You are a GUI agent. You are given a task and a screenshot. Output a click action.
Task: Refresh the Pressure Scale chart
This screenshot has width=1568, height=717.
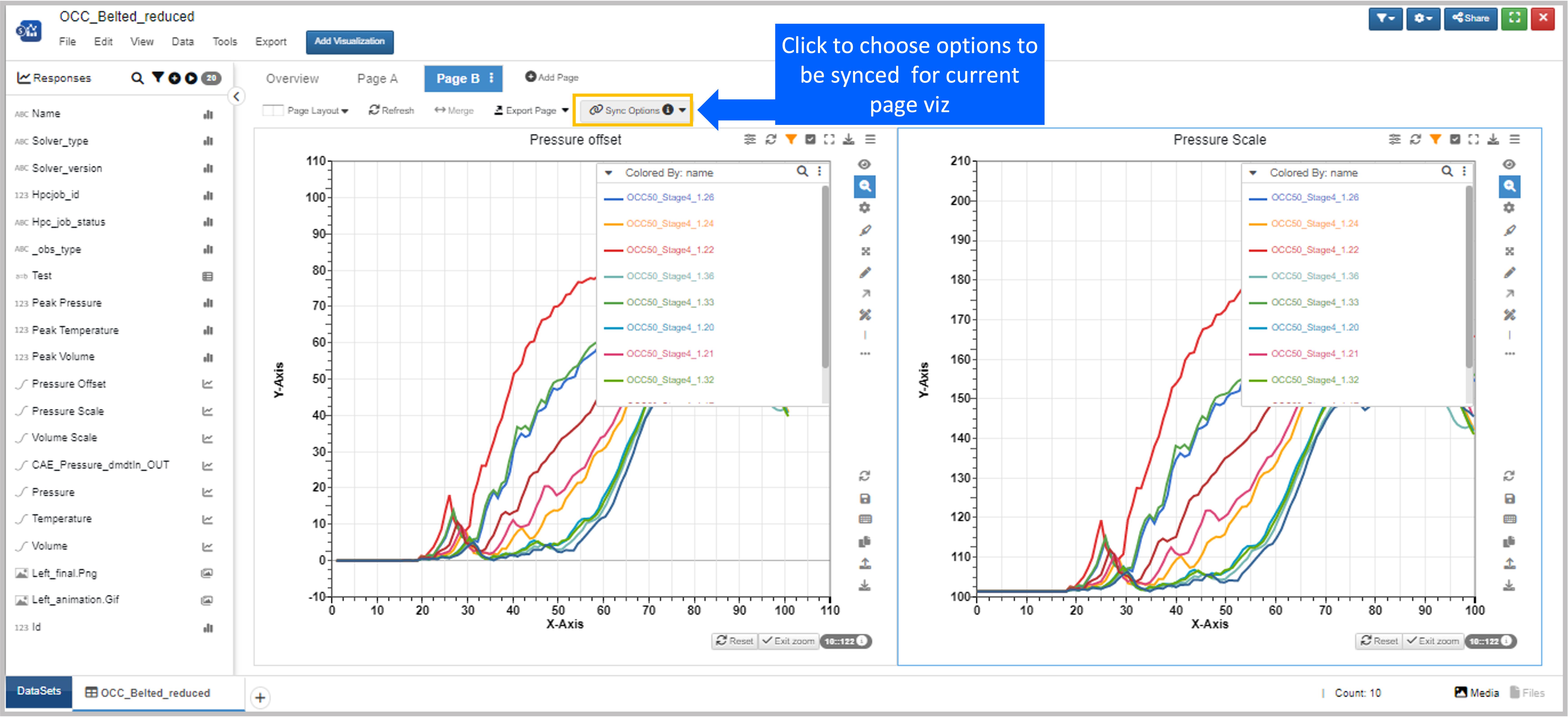[x=1415, y=139]
